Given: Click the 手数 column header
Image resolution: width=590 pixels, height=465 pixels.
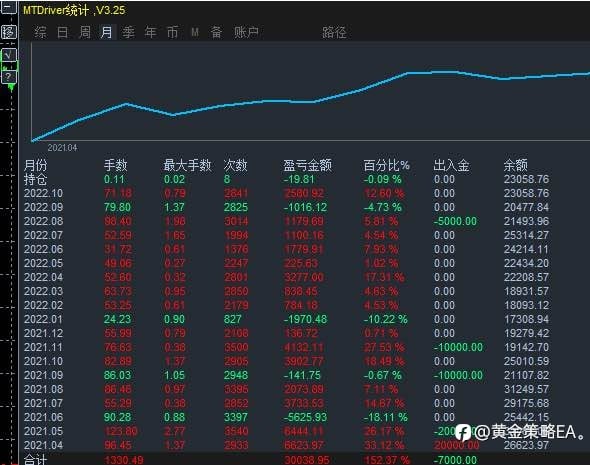Looking at the screenshot, I should tap(116, 165).
